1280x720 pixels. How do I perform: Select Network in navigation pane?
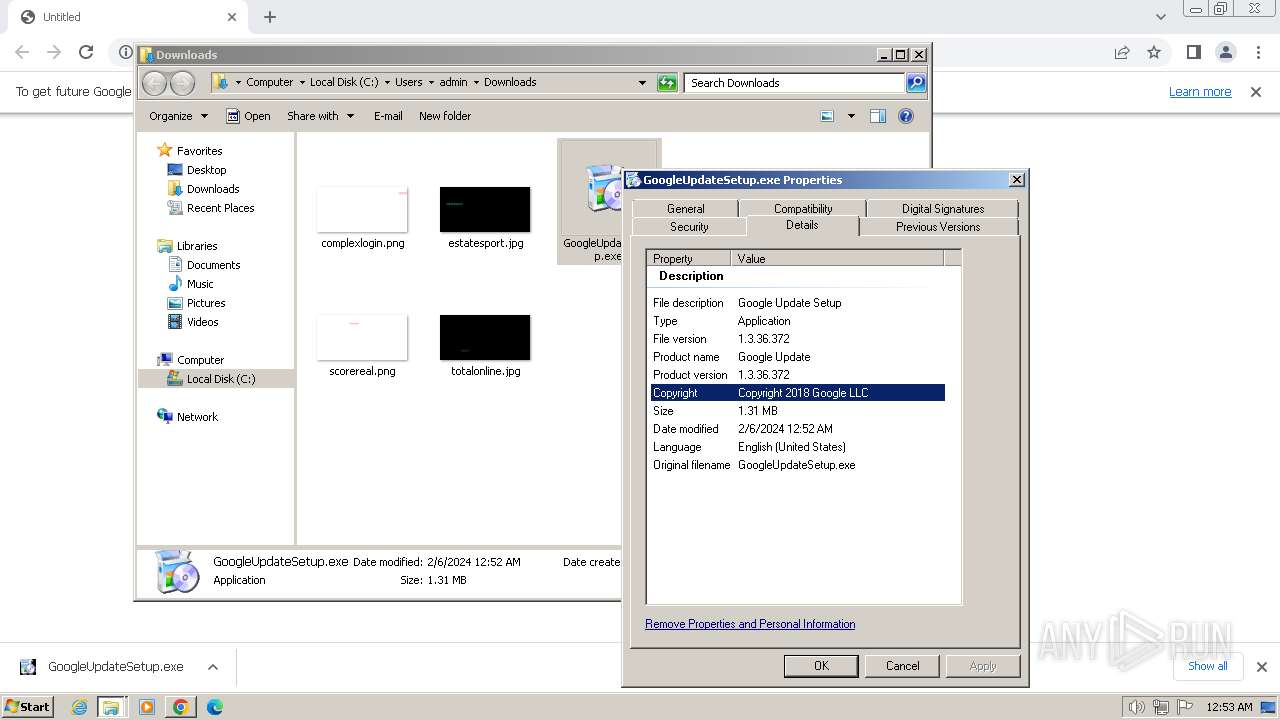196,417
